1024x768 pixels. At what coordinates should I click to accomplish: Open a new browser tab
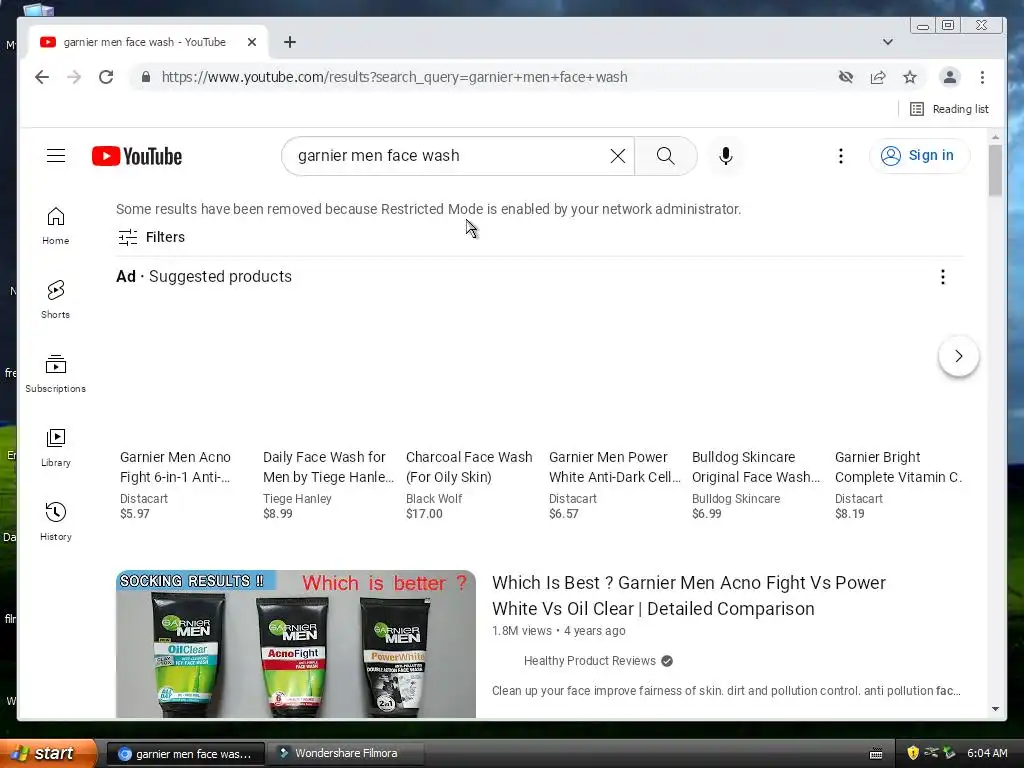coord(290,42)
